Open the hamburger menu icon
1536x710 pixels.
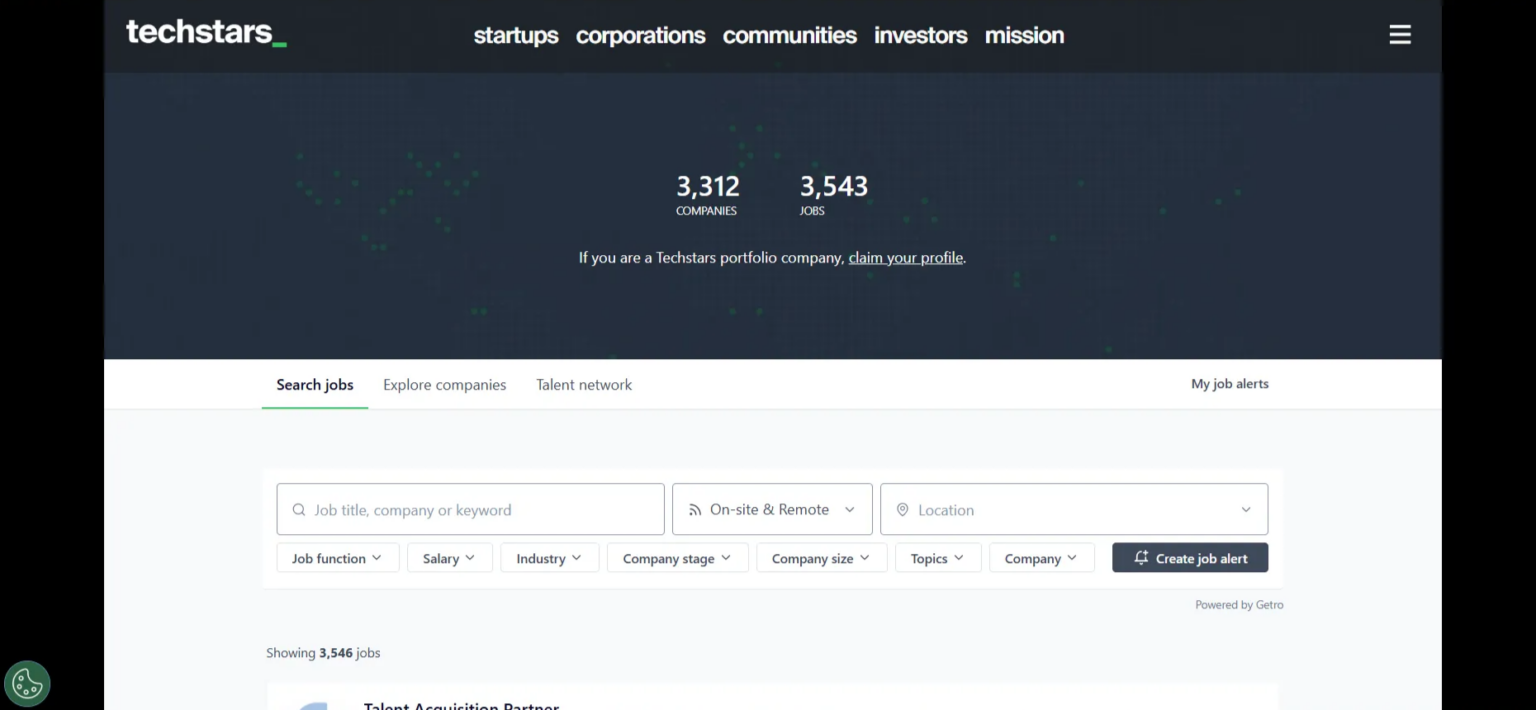[x=1399, y=34]
